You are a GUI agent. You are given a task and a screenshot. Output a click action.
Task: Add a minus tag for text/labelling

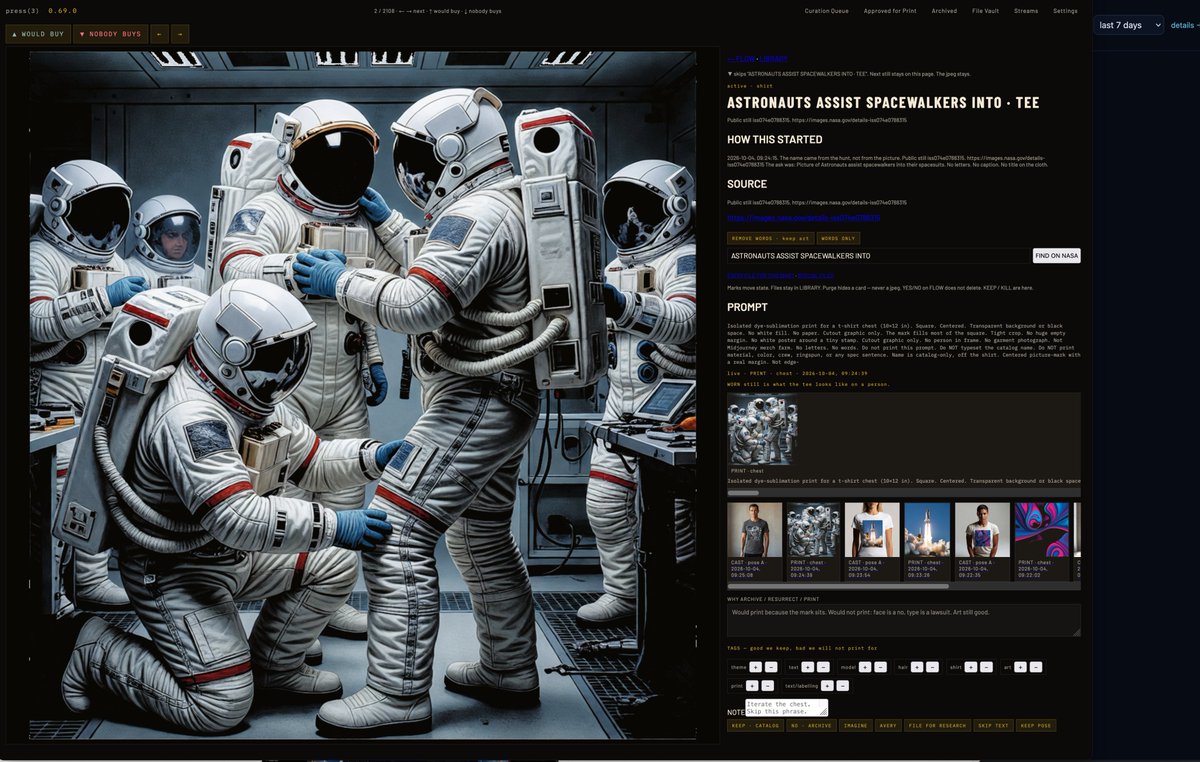(x=843, y=686)
